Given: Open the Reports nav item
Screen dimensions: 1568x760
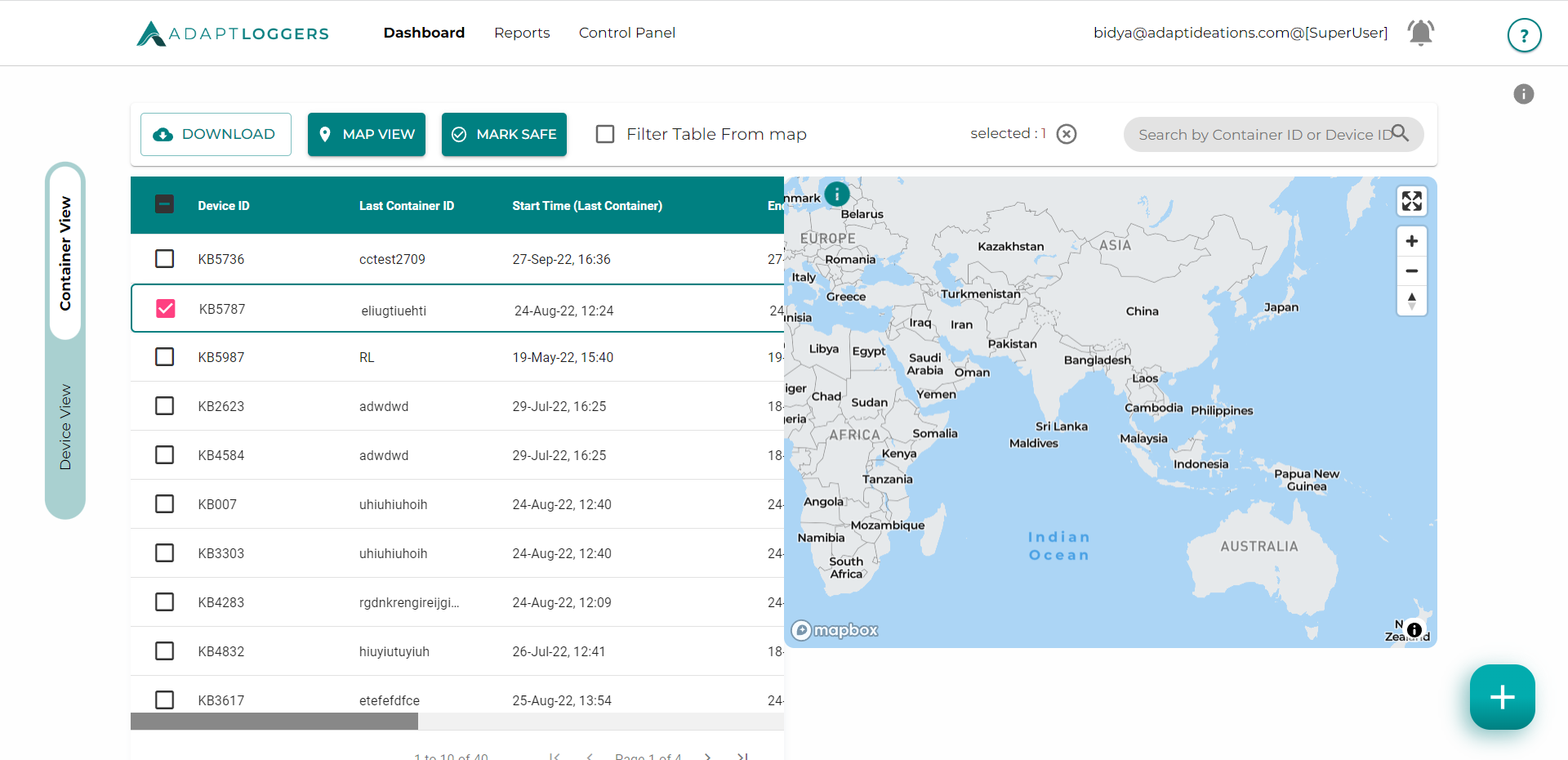Looking at the screenshot, I should pos(522,33).
